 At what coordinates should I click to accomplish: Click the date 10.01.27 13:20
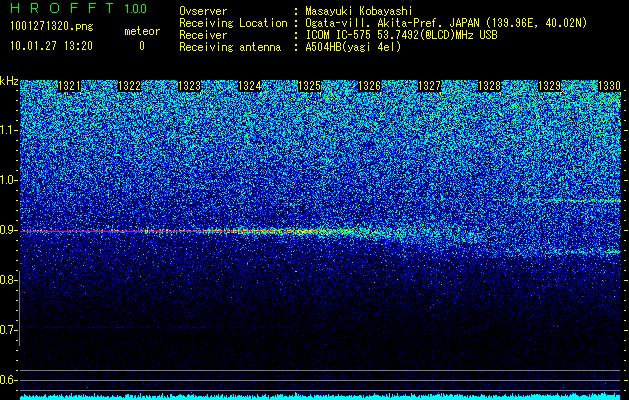click(51, 46)
